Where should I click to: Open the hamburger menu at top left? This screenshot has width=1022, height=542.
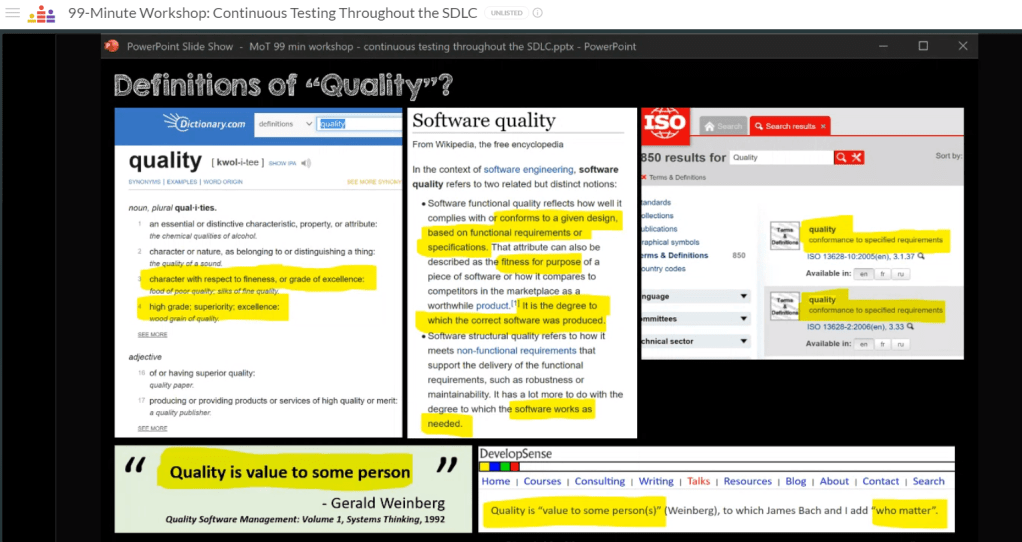click(x=12, y=12)
